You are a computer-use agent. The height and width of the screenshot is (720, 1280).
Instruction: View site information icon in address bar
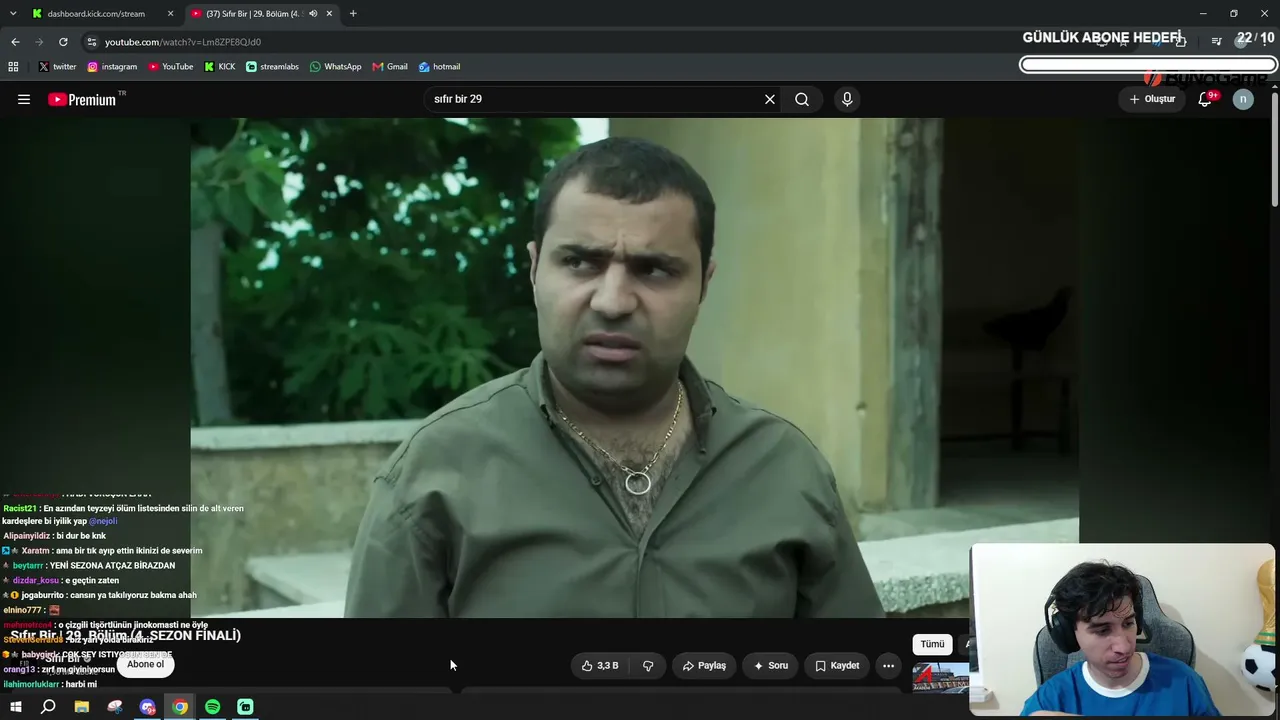pyautogui.click(x=92, y=42)
